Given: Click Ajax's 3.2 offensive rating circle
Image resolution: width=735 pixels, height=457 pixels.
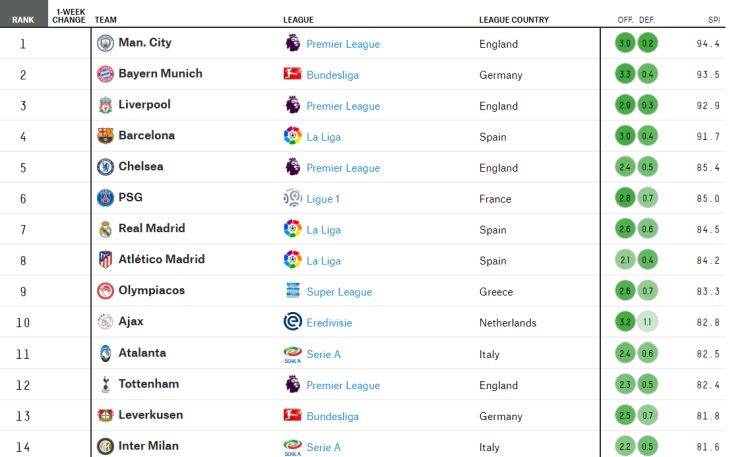Looking at the screenshot, I should [x=625, y=322].
